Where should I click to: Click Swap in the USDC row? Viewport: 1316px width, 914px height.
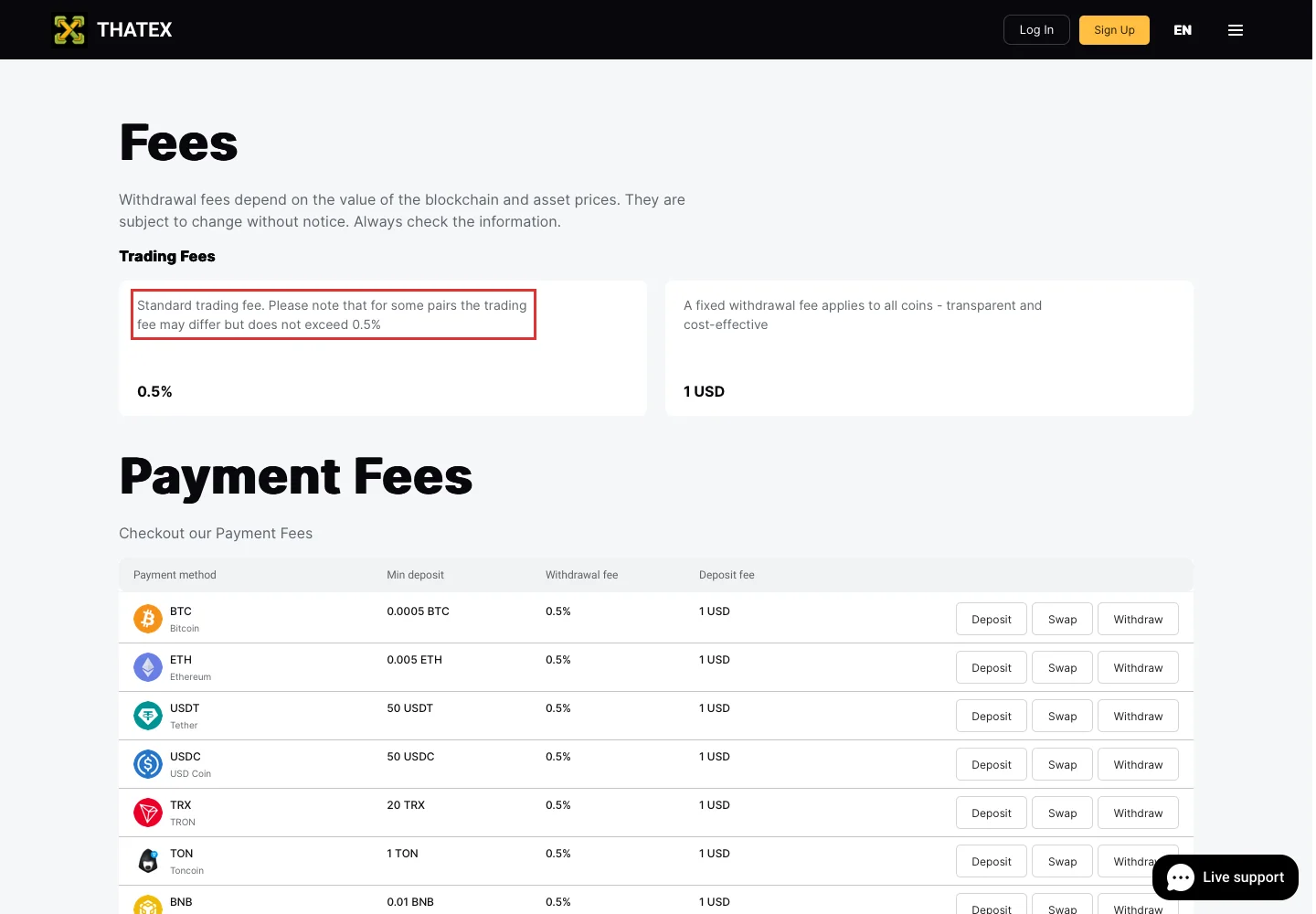point(1062,764)
